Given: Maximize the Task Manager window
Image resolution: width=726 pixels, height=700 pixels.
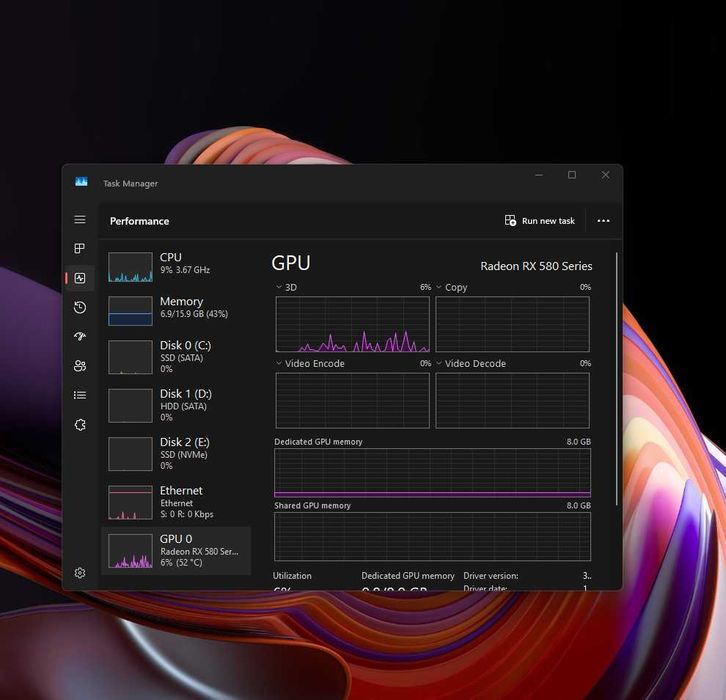Looking at the screenshot, I should tap(572, 175).
